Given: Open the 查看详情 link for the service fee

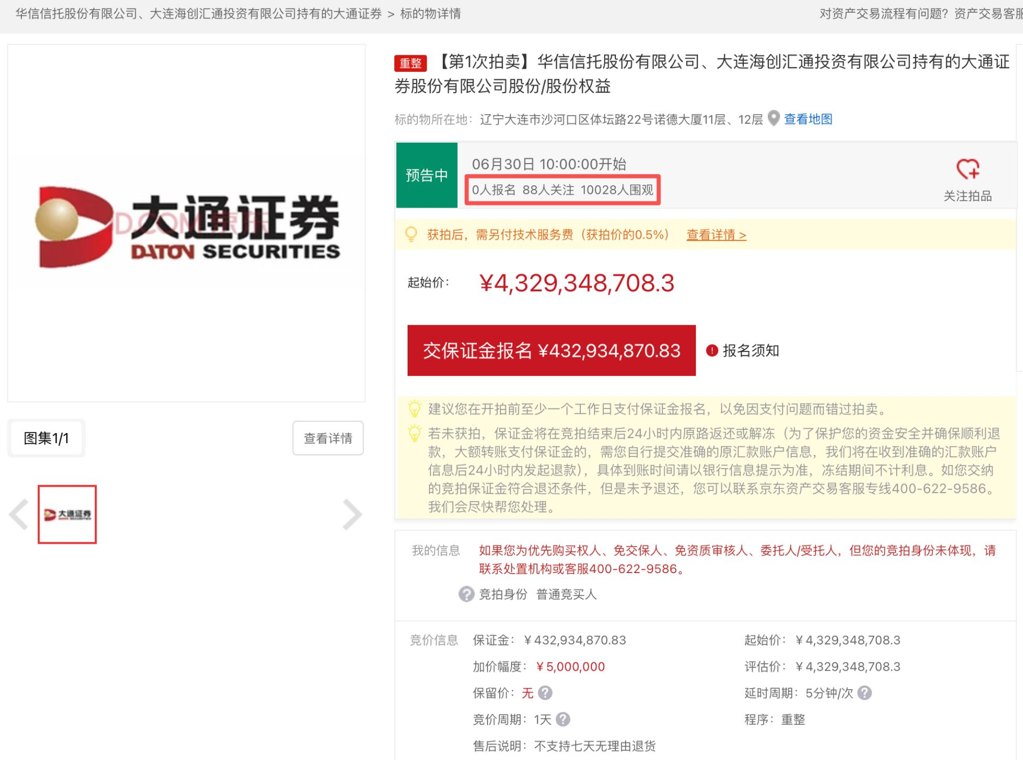Looking at the screenshot, I should (716, 235).
